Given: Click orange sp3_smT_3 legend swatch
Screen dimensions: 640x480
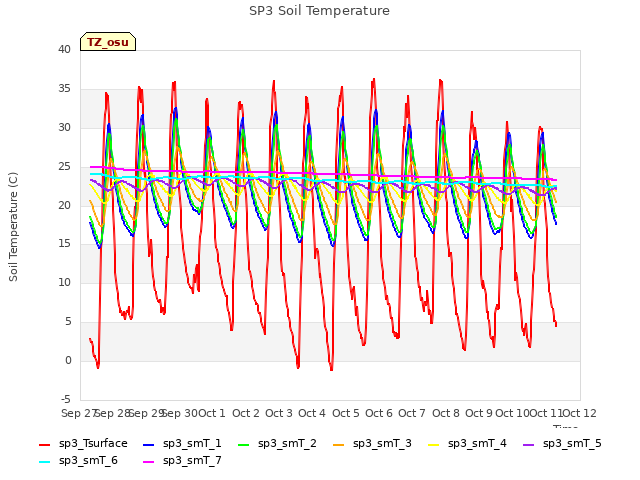Looking at the screenshot, I should tap(338, 444).
